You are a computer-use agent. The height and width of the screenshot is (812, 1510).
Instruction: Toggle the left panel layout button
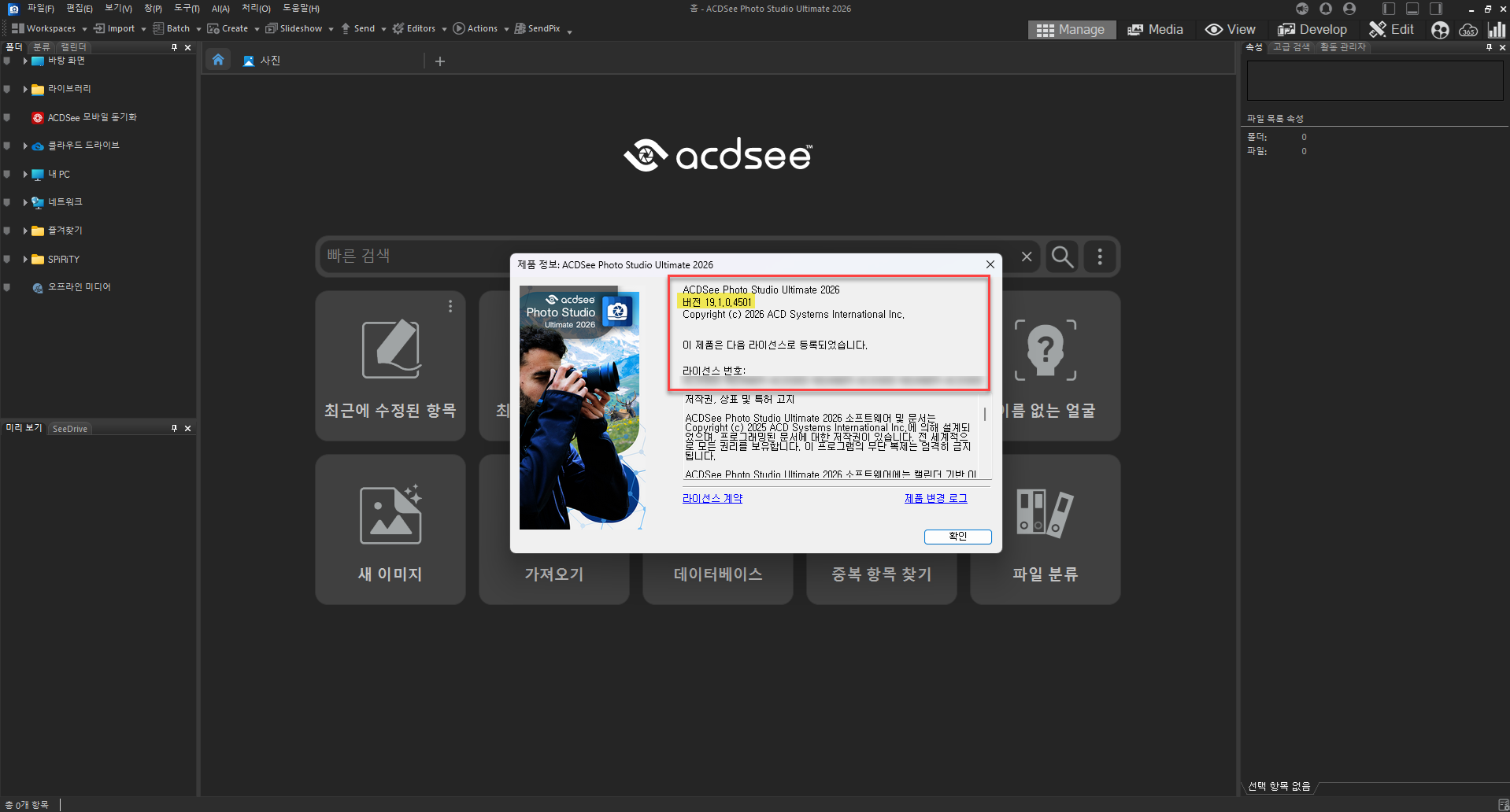[x=1389, y=9]
